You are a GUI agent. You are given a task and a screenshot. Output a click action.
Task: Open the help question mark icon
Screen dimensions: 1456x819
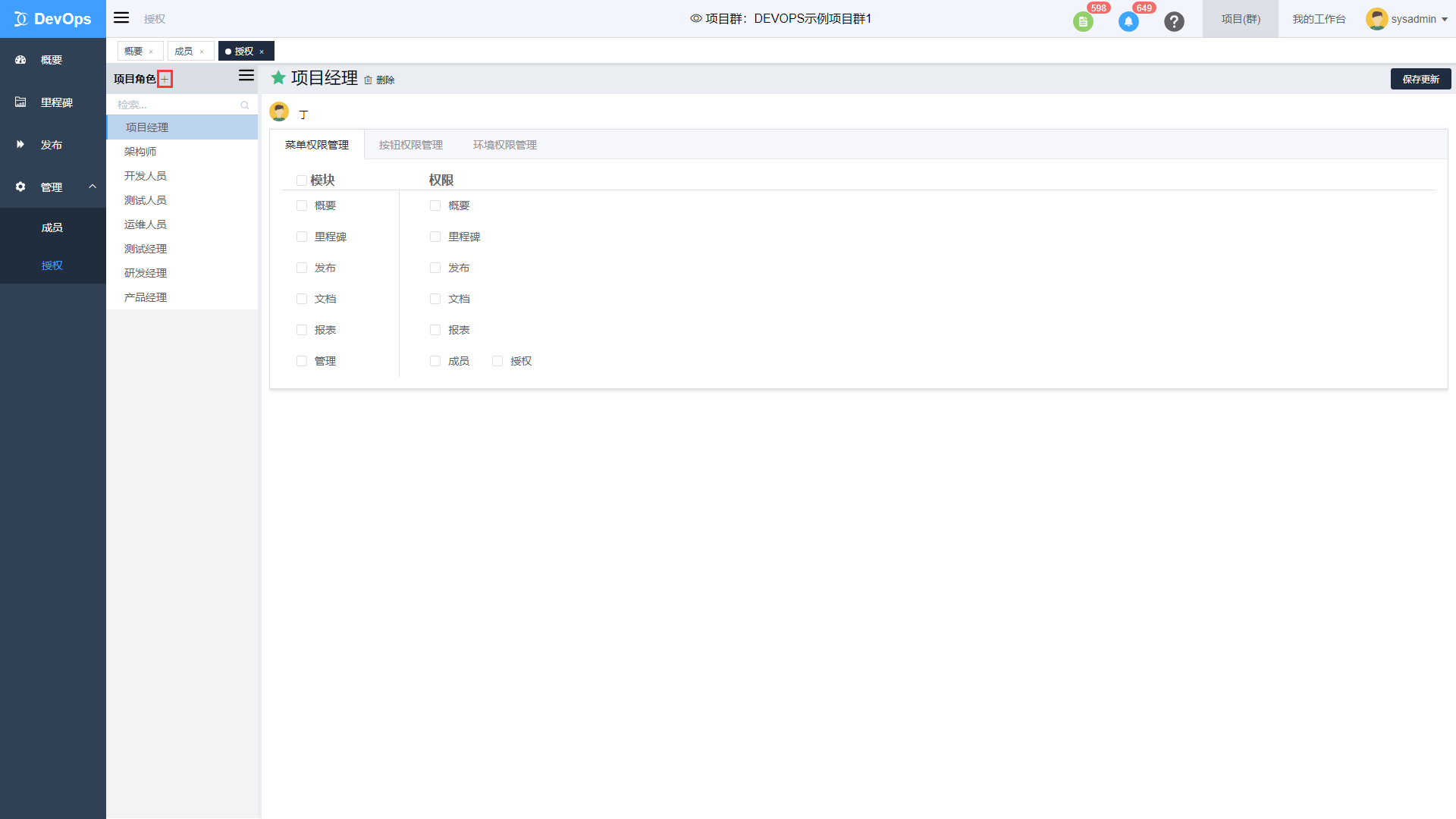[x=1174, y=22]
